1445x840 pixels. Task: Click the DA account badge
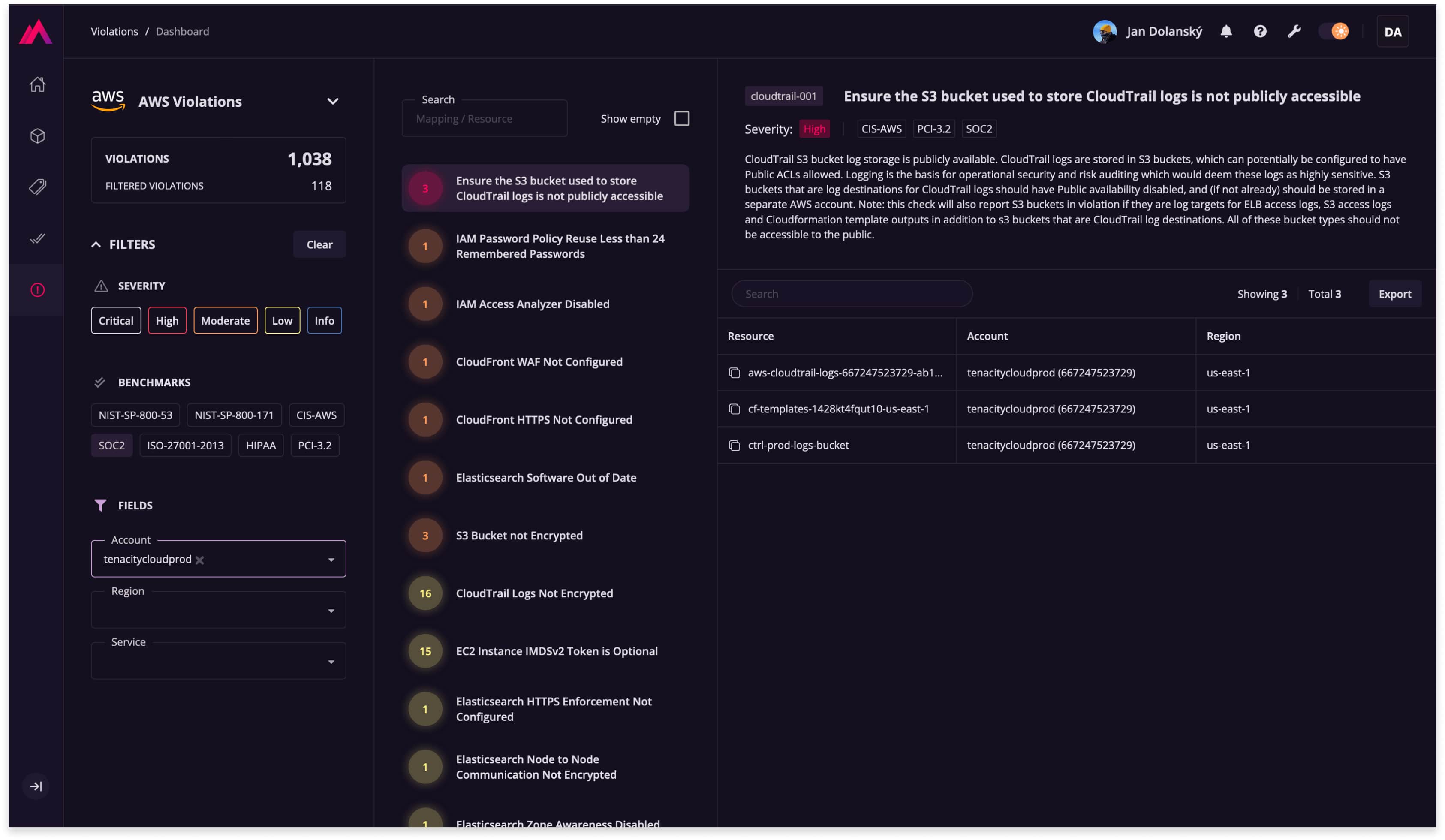click(x=1392, y=32)
